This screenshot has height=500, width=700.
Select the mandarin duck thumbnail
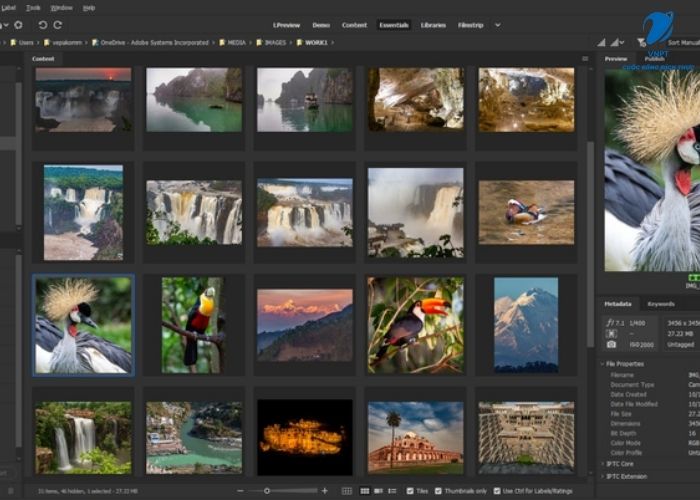coord(526,212)
